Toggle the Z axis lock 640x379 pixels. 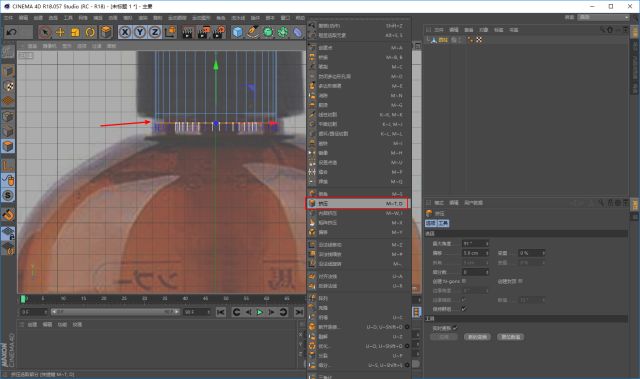(155, 32)
